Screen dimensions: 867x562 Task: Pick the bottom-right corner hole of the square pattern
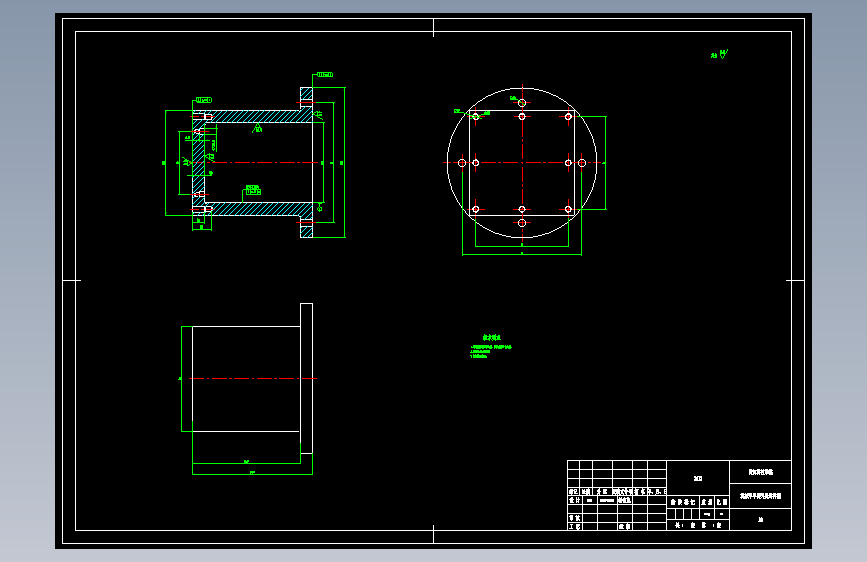[x=568, y=209]
